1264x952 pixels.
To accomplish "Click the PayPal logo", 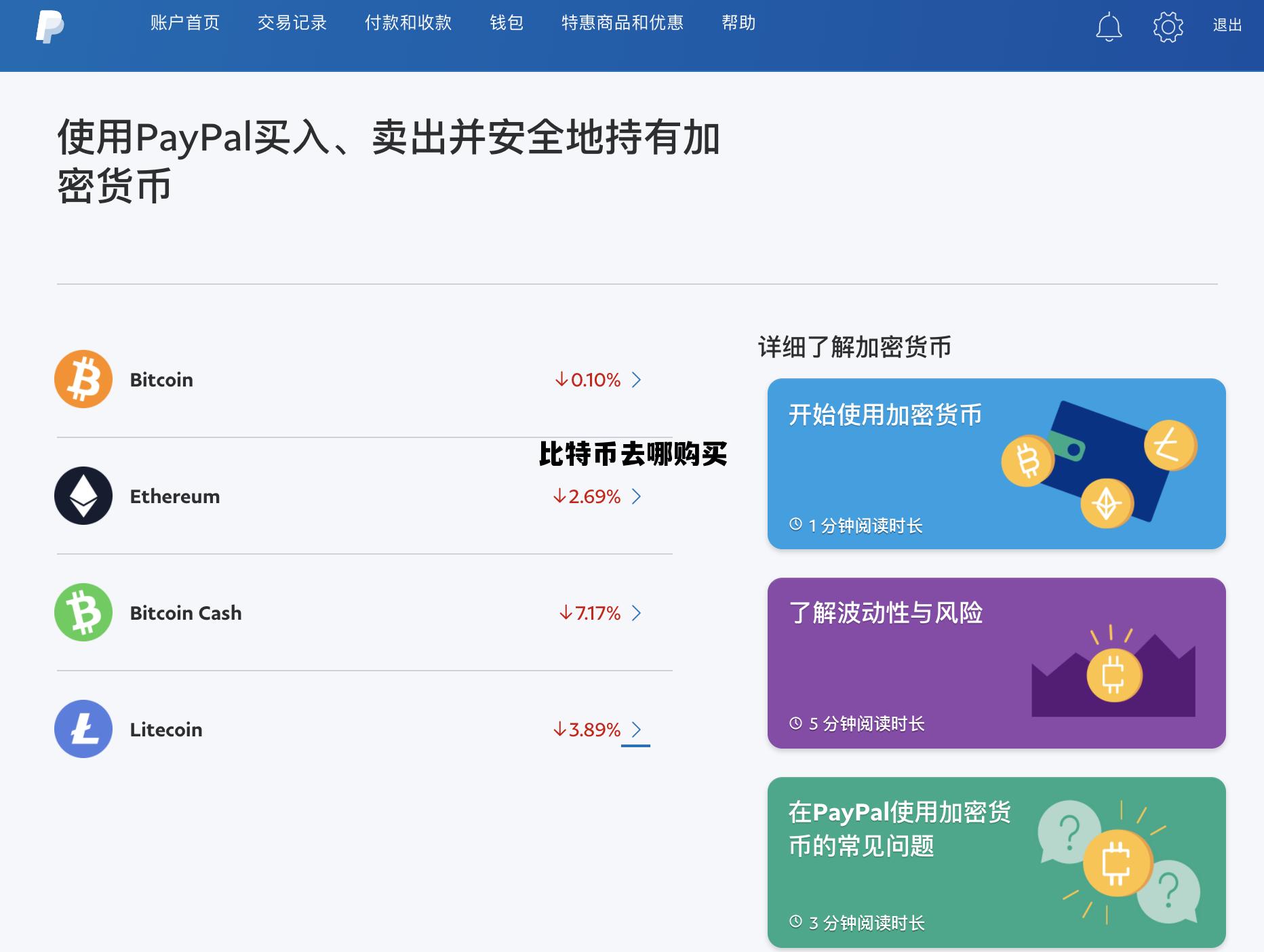I will (50, 26).
